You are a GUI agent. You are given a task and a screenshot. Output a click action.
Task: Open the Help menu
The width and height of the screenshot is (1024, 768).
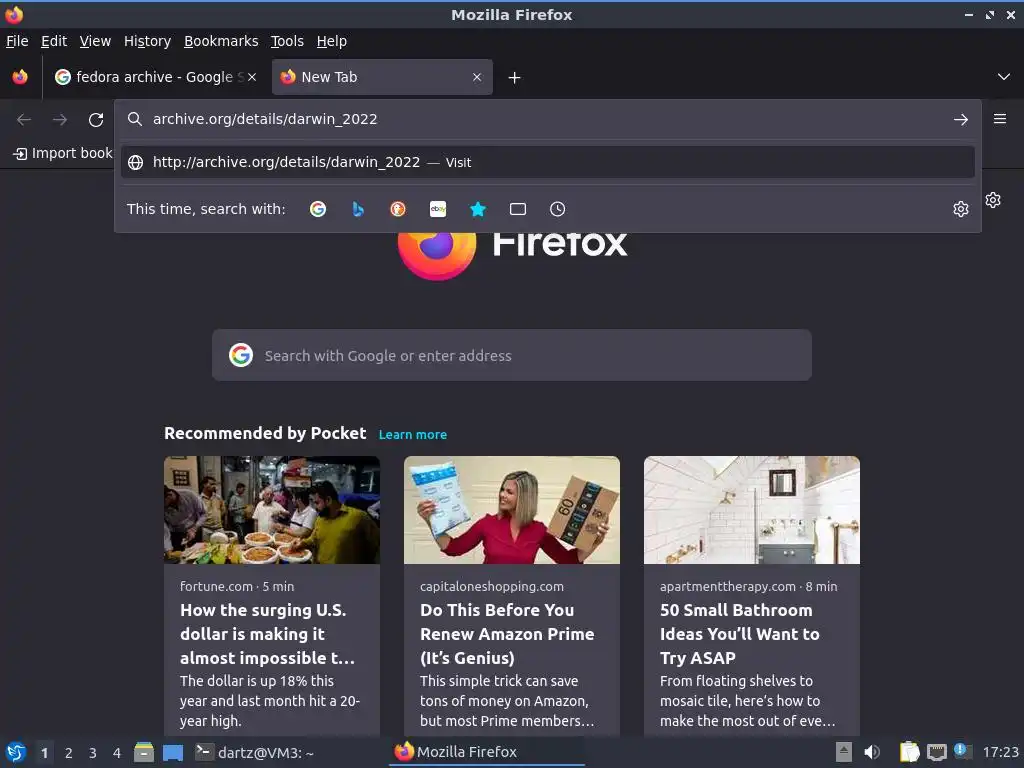(x=332, y=41)
